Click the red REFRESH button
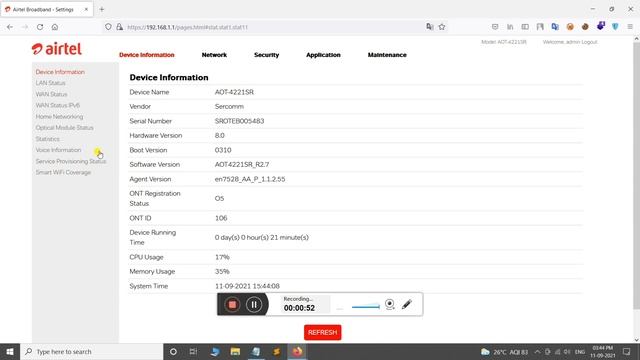640x360 pixels. [x=322, y=332]
